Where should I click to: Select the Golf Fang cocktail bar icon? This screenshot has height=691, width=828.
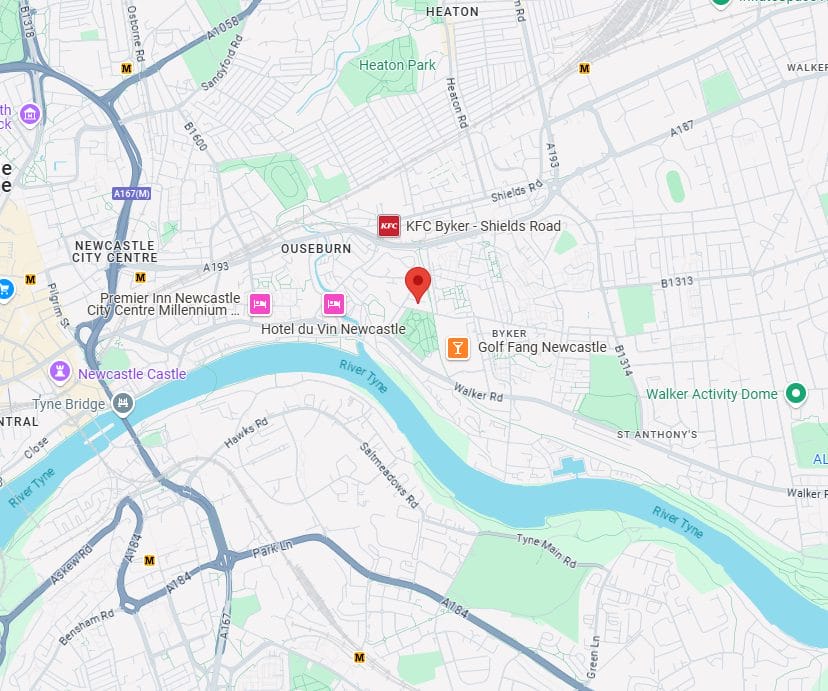pyautogui.click(x=458, y=348)
